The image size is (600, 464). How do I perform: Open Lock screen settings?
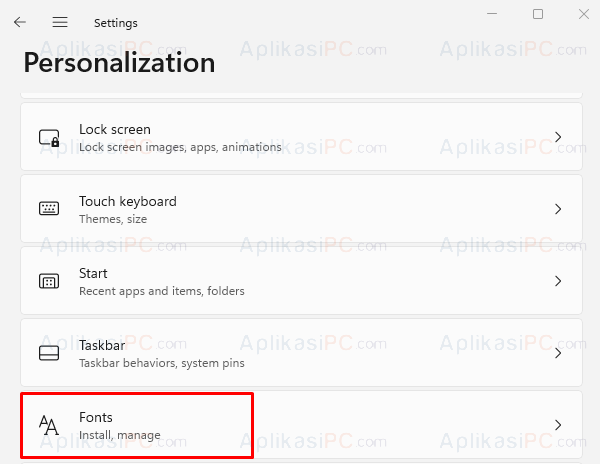tap(302, 137)
